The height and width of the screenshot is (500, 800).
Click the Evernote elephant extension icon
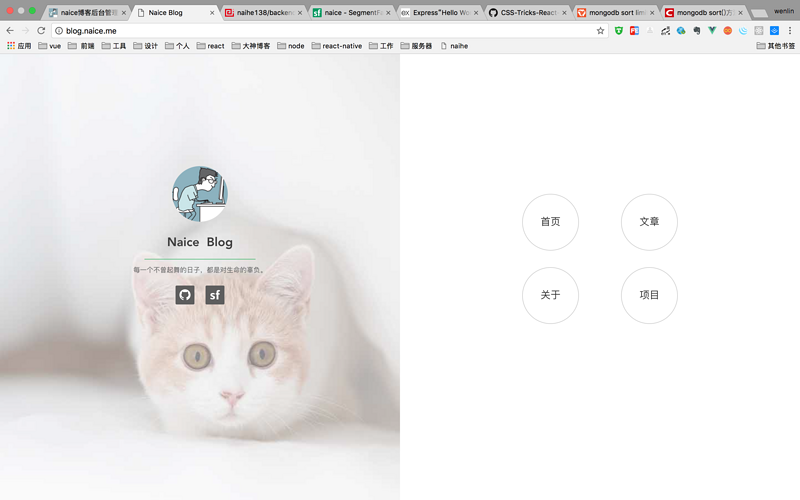click(x=696, y=31)
